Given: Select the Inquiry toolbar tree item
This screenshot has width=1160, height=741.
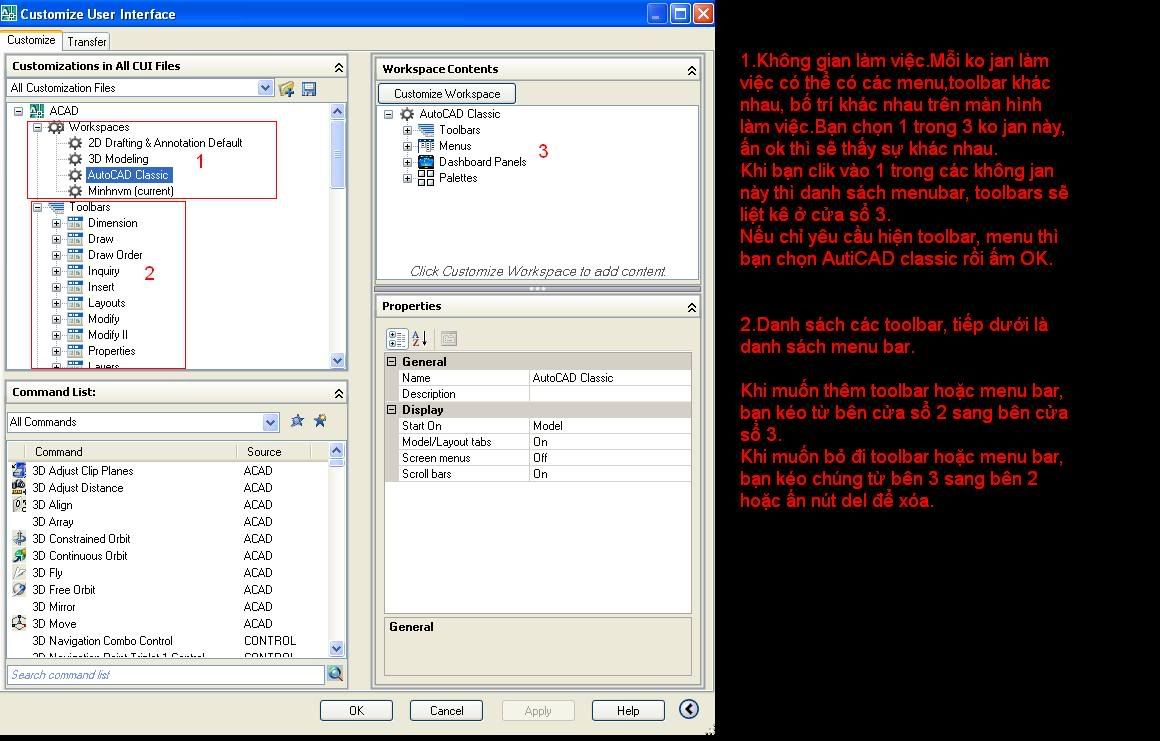Looking at the screenshot, I should 104,271.
